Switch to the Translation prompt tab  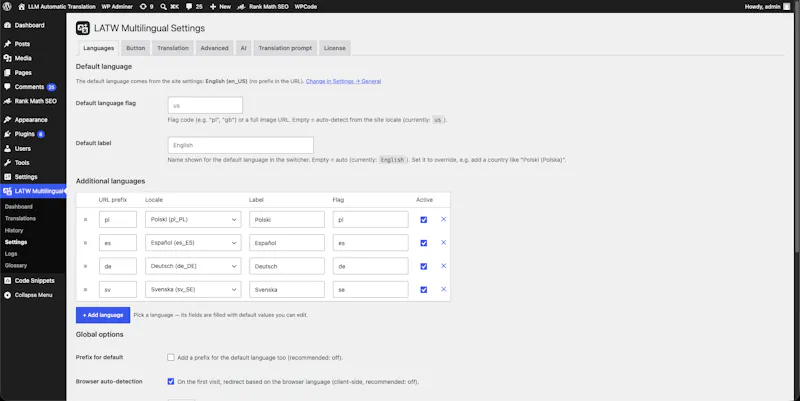(285, 48)
